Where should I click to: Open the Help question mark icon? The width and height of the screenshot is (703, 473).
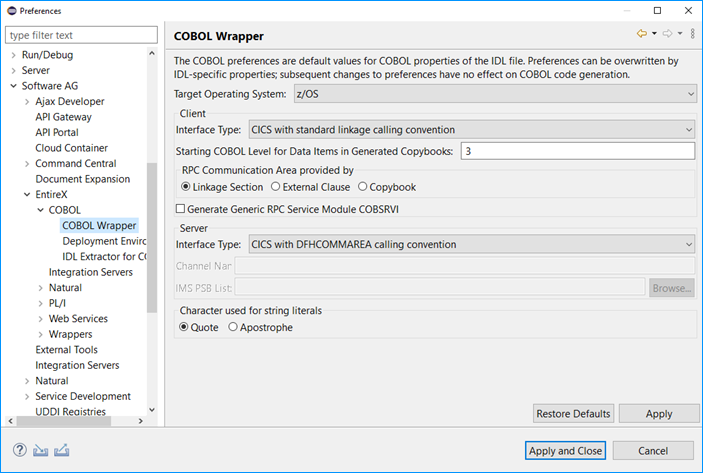tap(20, 450)
